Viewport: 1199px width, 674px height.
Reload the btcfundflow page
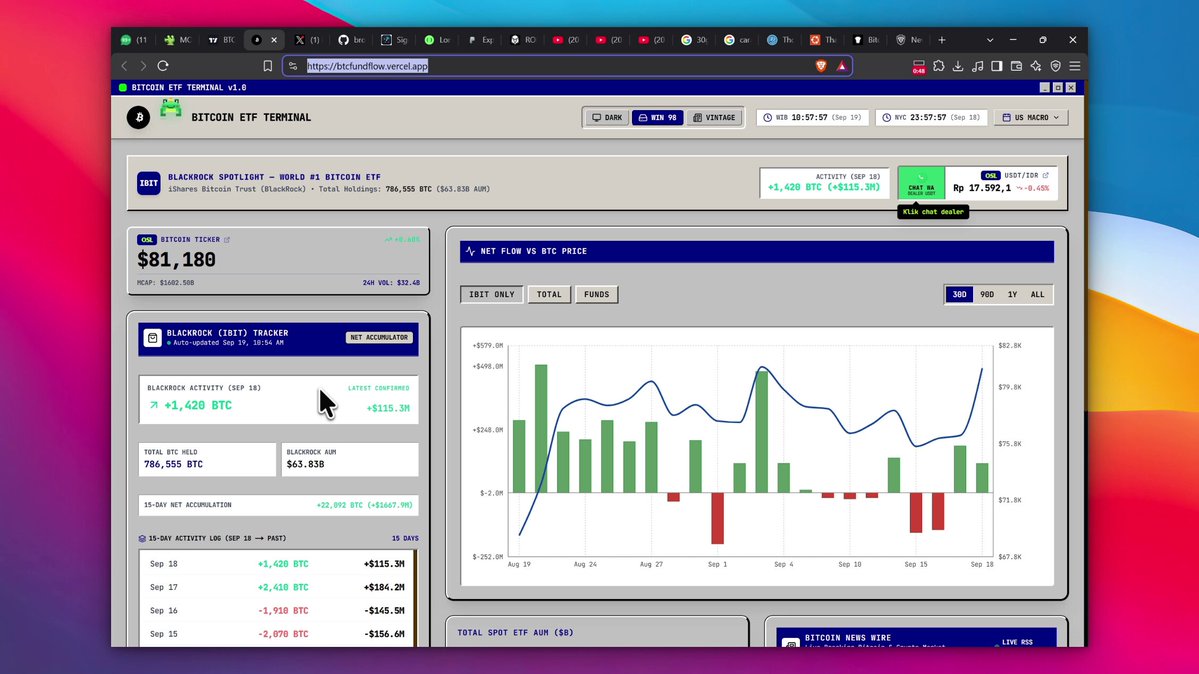[163, 66]
